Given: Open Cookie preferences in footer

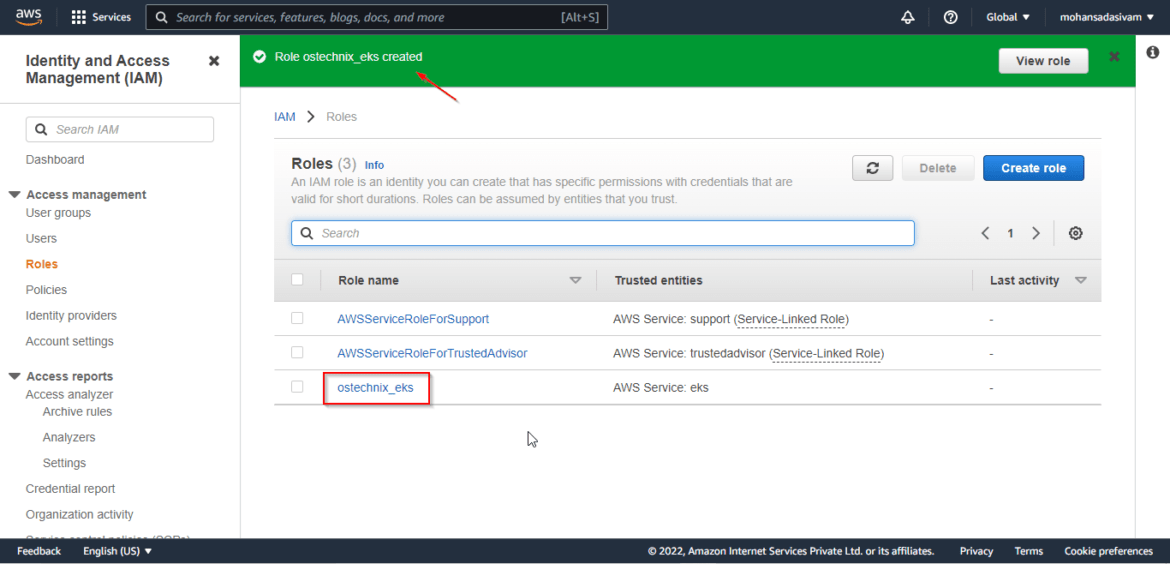Looking at the screenshot, I should [1109, 551].
